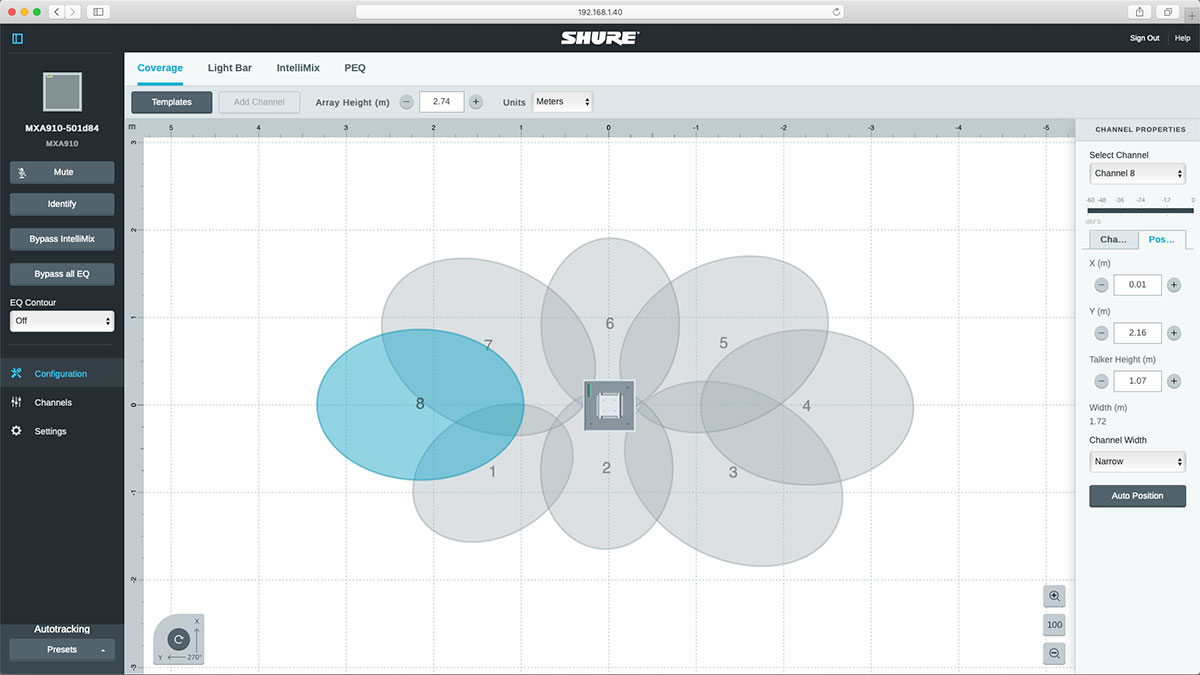
Task: Switch to the IntelliMix tab
Action: coord(298,68)
